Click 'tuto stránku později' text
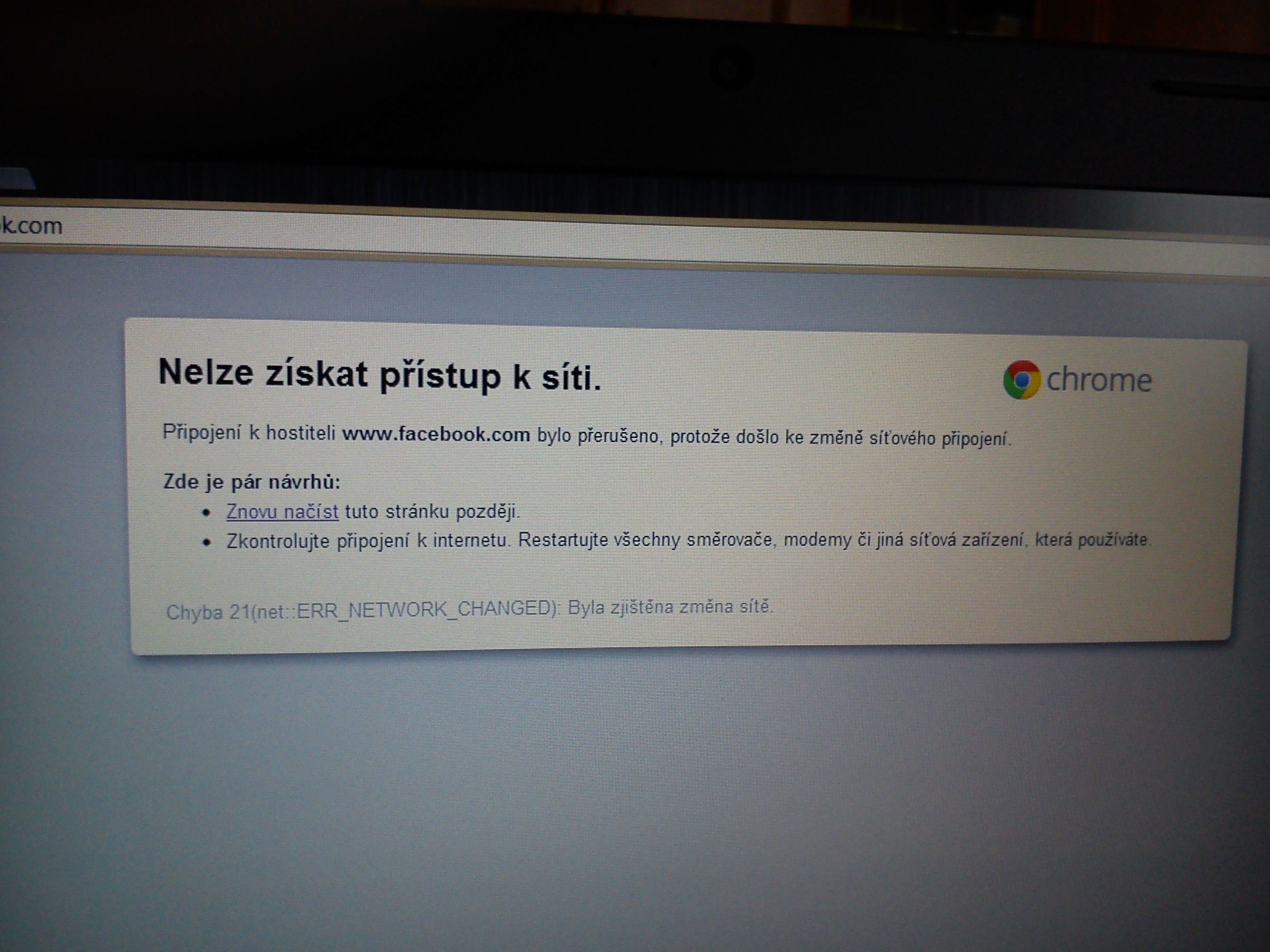Viewport: 1270px width, 952px height. [432, 511]
